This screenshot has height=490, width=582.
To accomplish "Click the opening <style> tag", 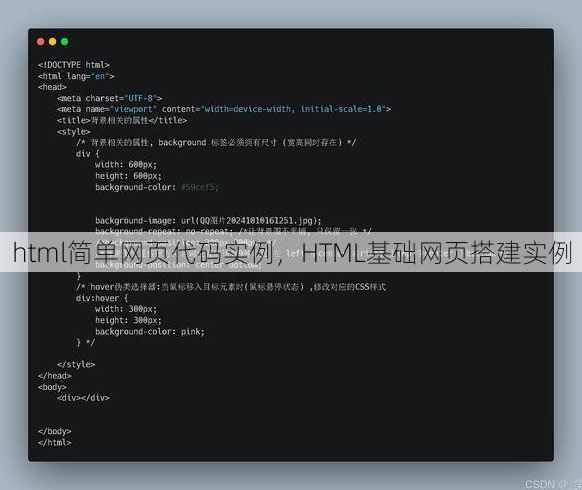I will 73,131.
